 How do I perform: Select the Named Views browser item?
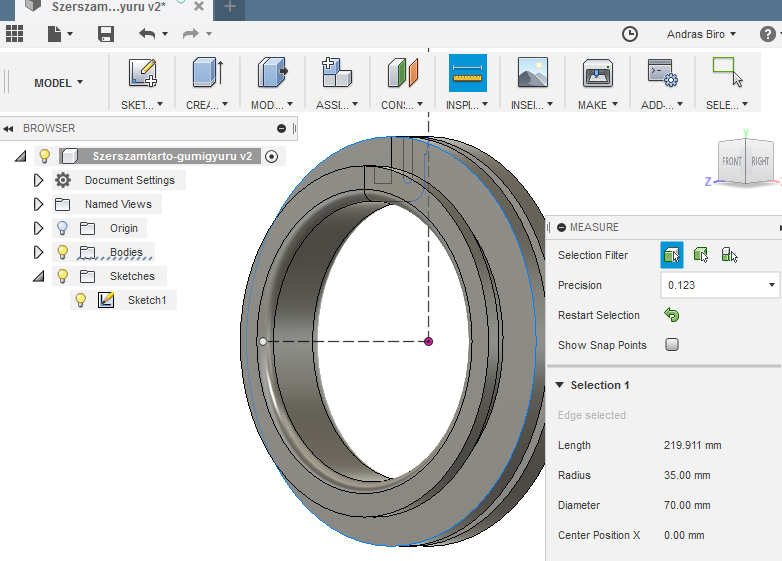pos(118,204)
